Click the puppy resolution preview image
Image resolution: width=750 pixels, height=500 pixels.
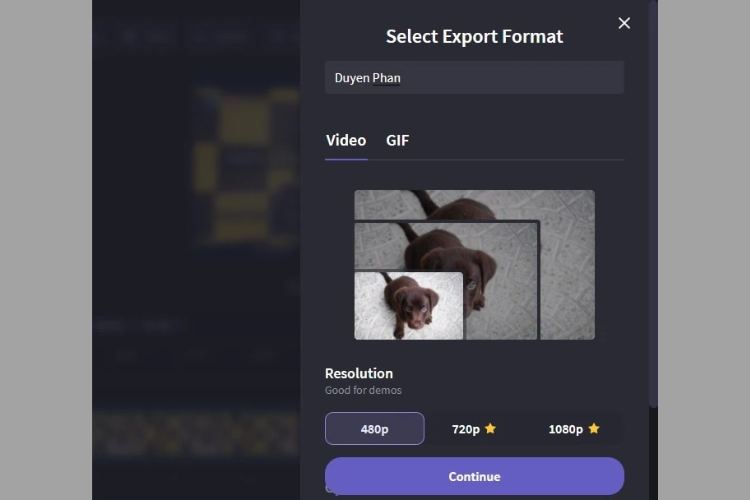(474, 265)
